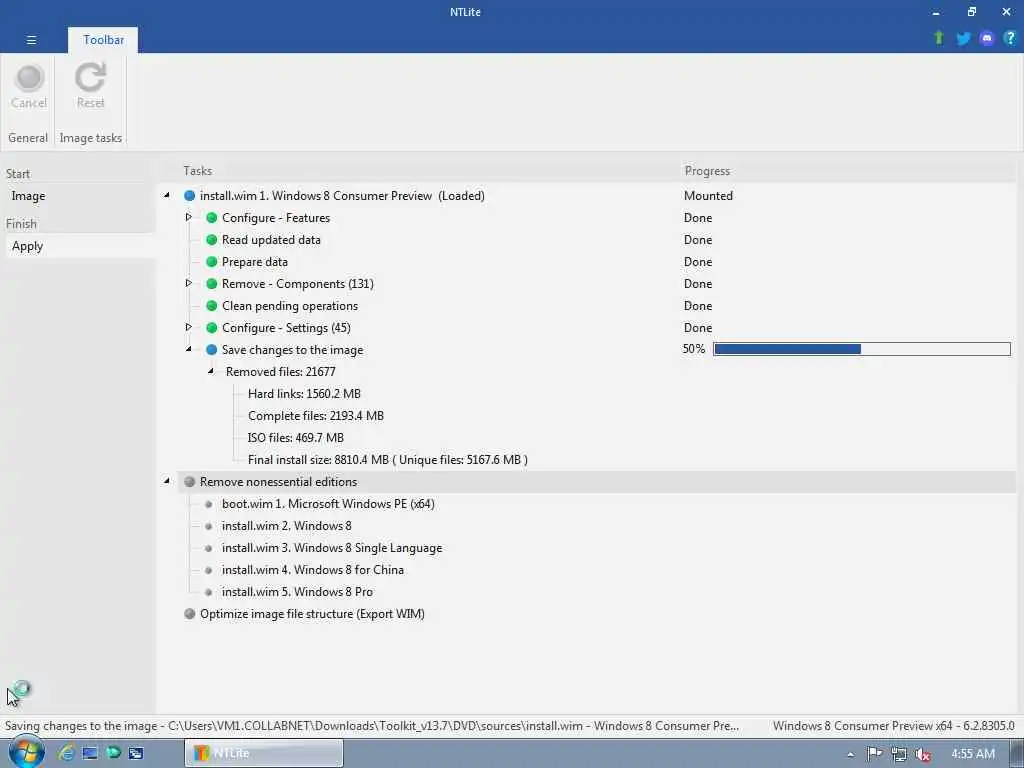This screenshot has height=768, width=1024.
Task: Click green dot beside Configure - Features
Action: (x=212, y=217)
